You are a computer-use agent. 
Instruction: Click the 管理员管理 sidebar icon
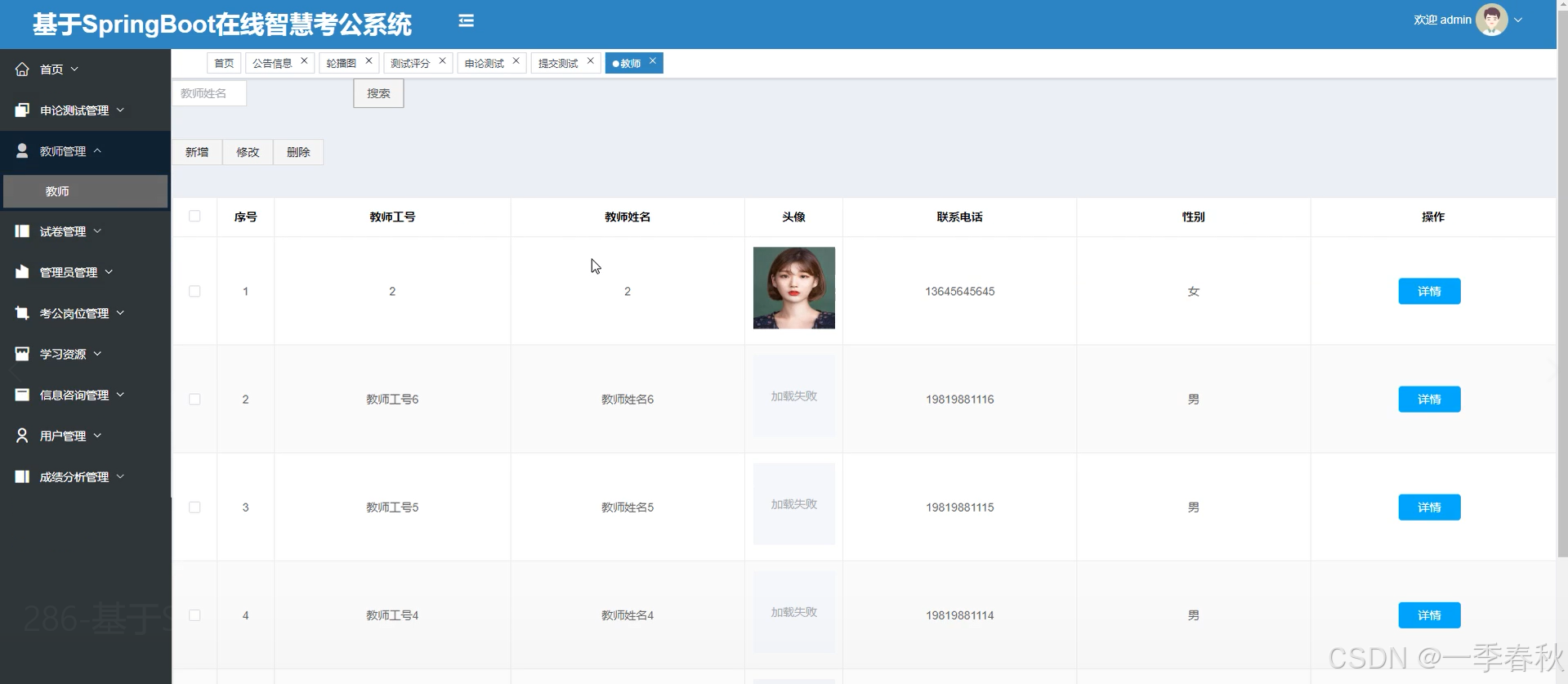pyautogui.click(x=22, y=272)
